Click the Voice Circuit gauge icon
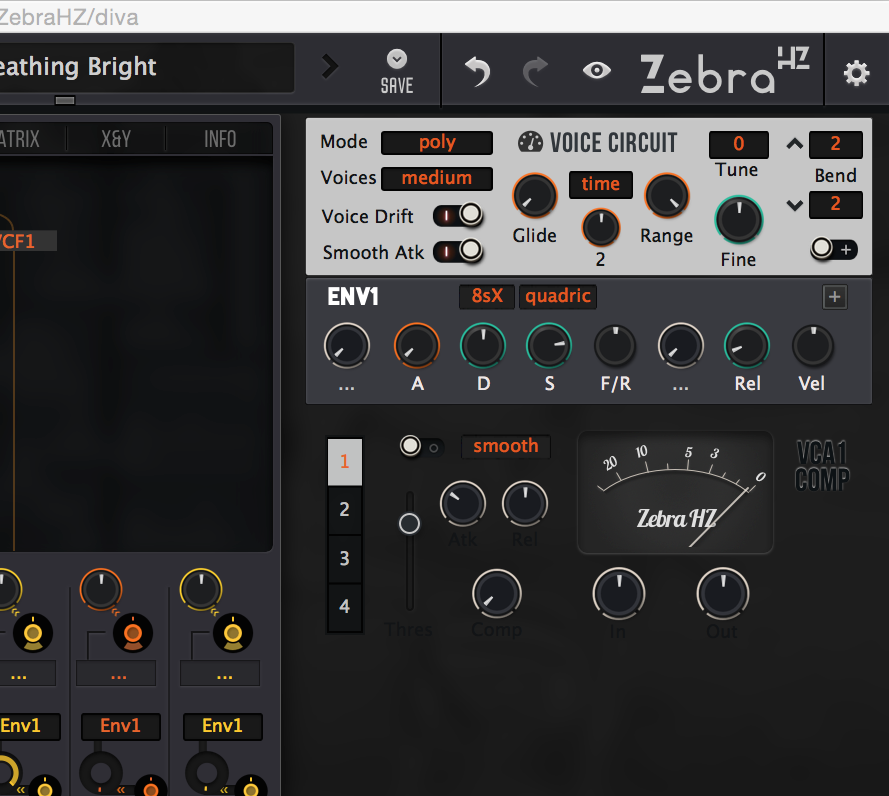The image size is (889, 796). point(530,142)
